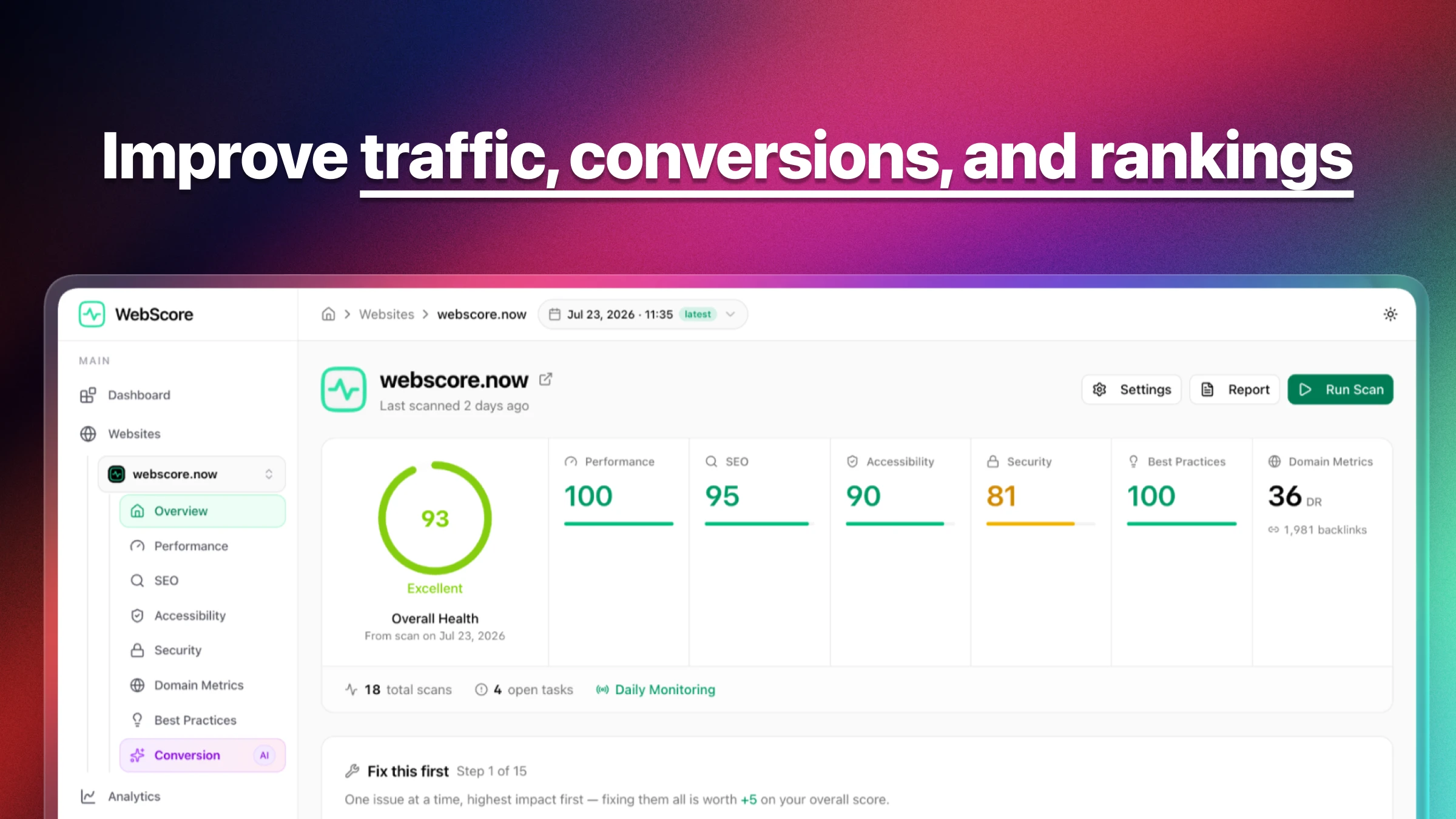Click the total scans pulse icon
Screen dimensions: 1456x819
point(351,690)
